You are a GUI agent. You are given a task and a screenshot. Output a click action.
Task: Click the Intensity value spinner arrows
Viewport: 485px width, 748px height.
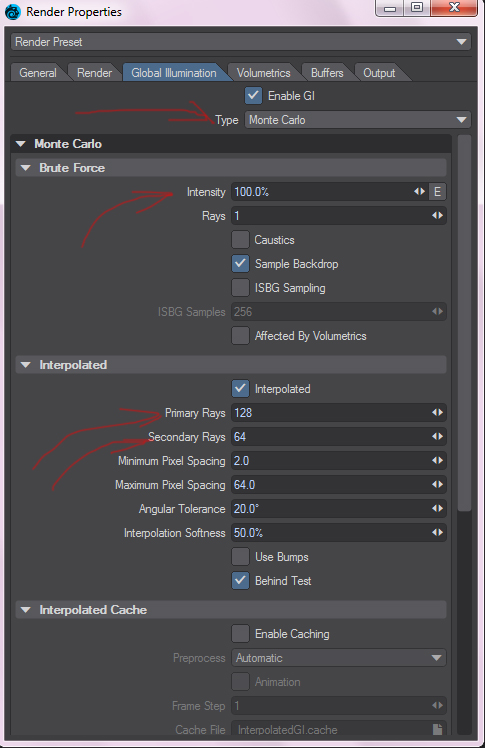tap(419, 191)
